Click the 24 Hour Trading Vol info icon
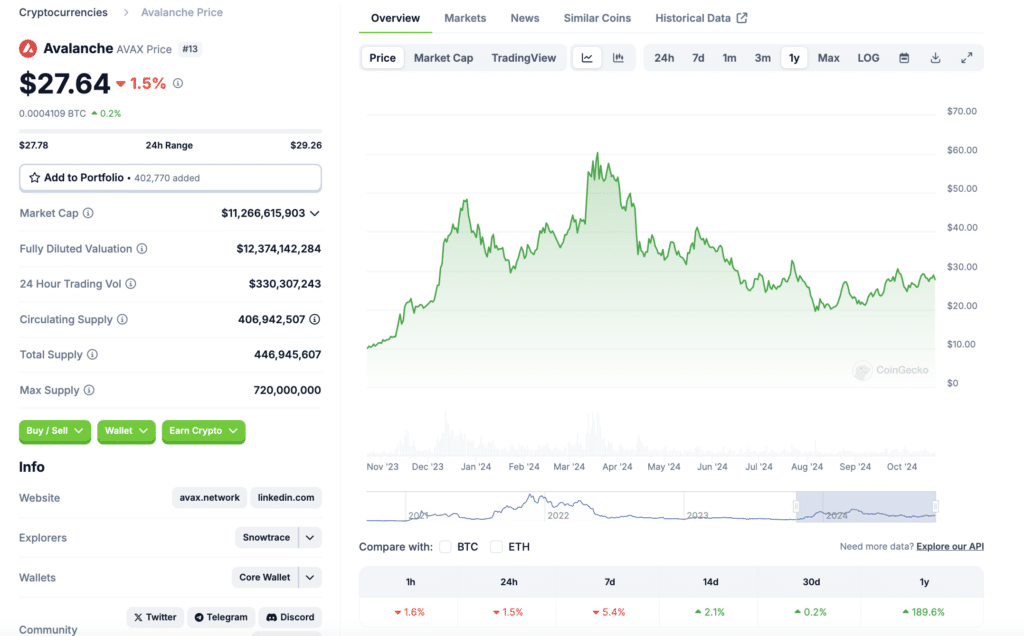The height and width of the screenshot is (636, 1024). pos(131,284)
